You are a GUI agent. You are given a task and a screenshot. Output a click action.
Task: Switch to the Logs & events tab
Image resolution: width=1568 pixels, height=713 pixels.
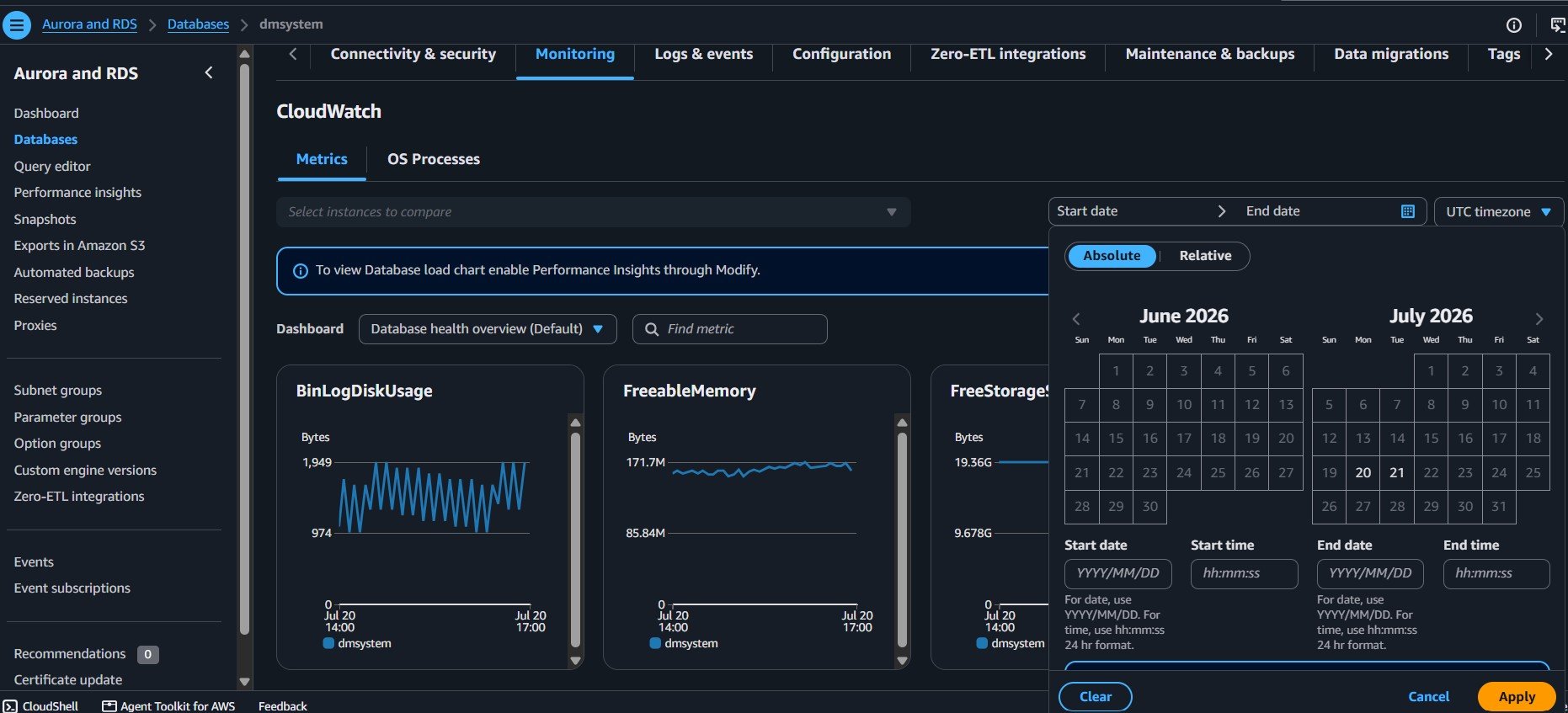click(x=704, y=54)
